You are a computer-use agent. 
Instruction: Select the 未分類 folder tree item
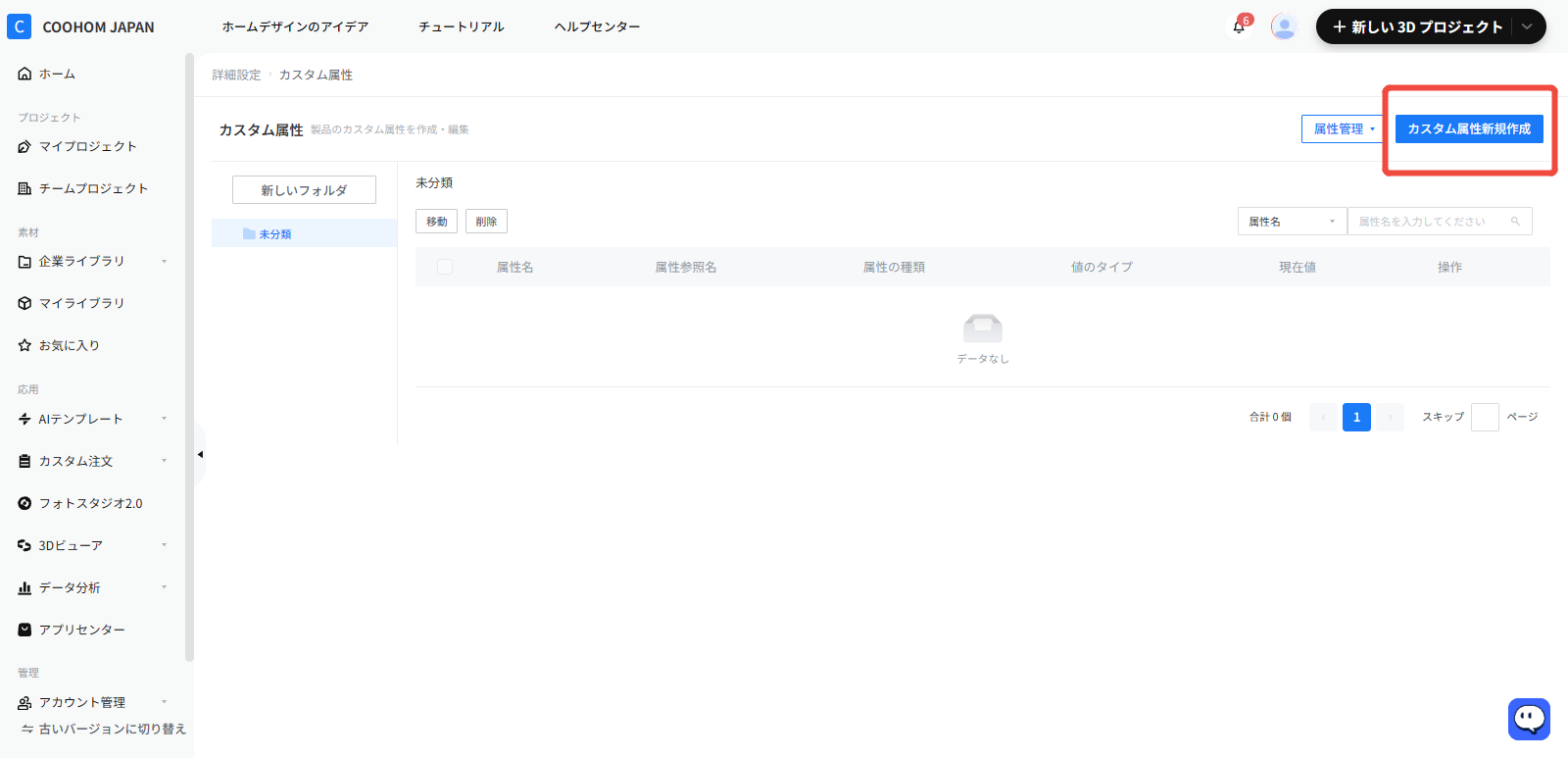tap(305, 233)
